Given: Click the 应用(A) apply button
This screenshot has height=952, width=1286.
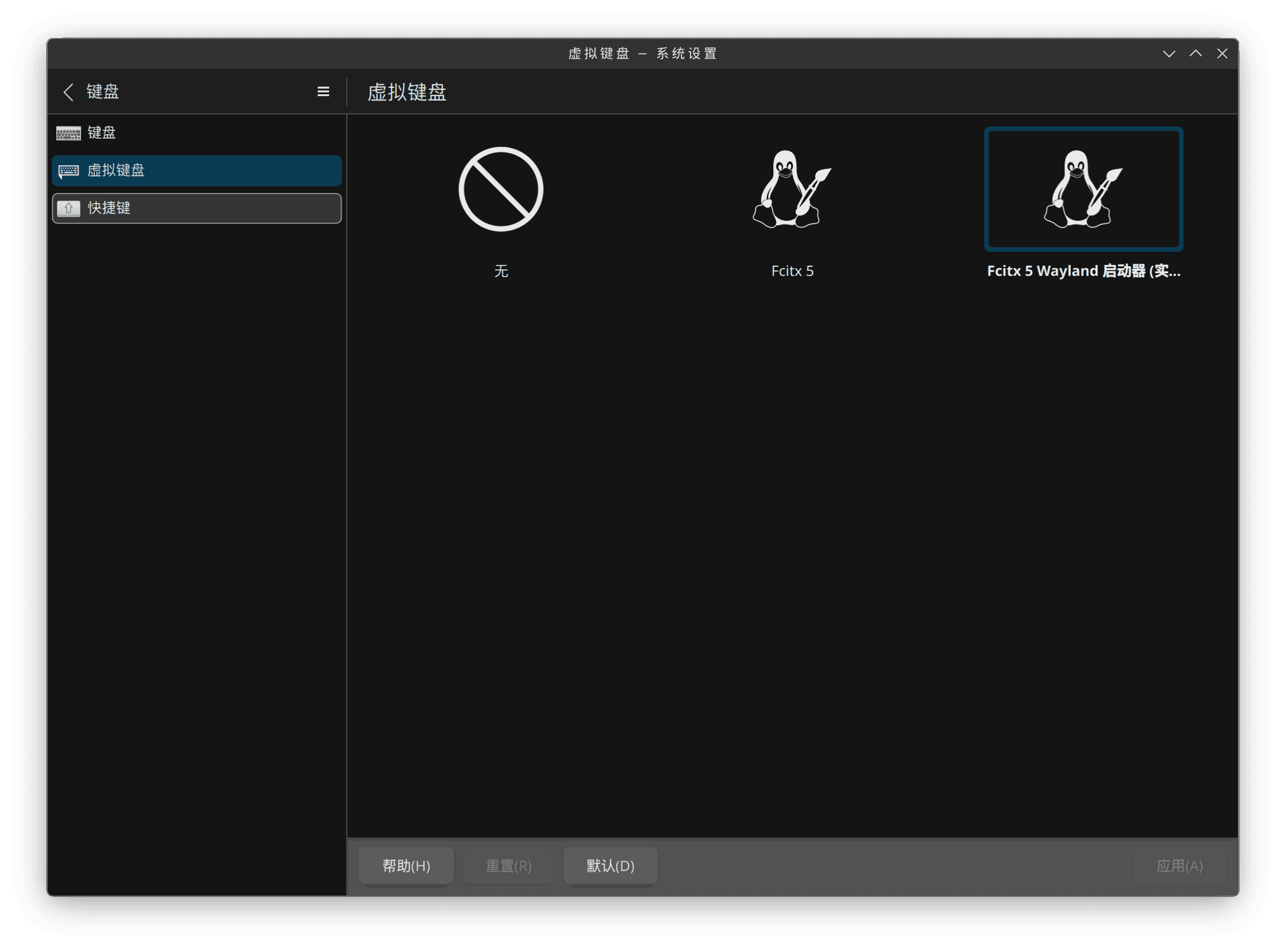Looking at the screenshot, I should click(1179, 865).
